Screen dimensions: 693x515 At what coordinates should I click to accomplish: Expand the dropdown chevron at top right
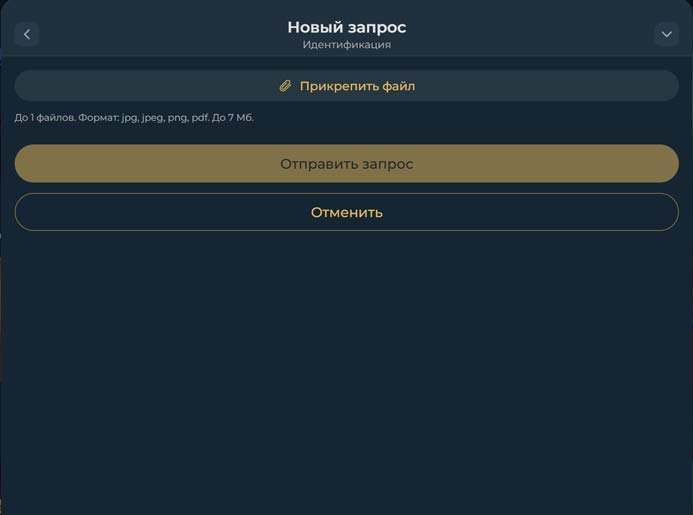point(666,34)
